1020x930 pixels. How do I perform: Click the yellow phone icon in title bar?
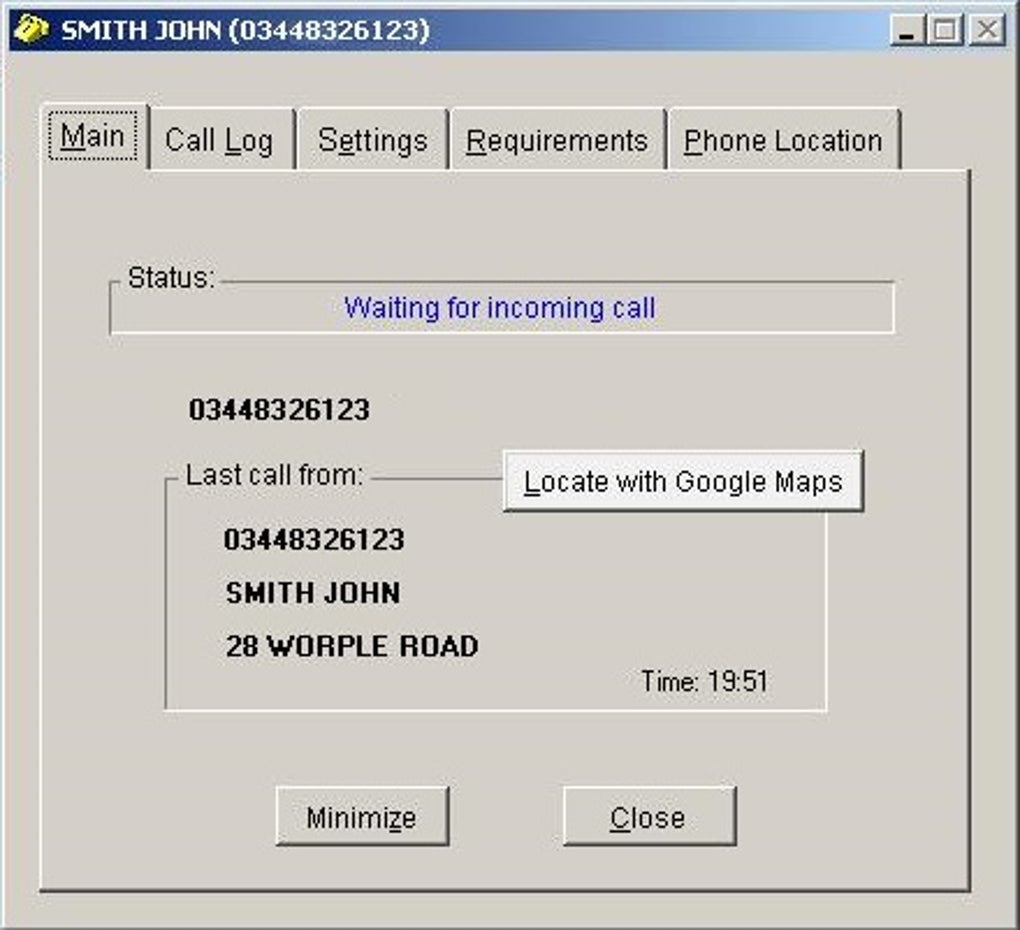tap(30, 29)
